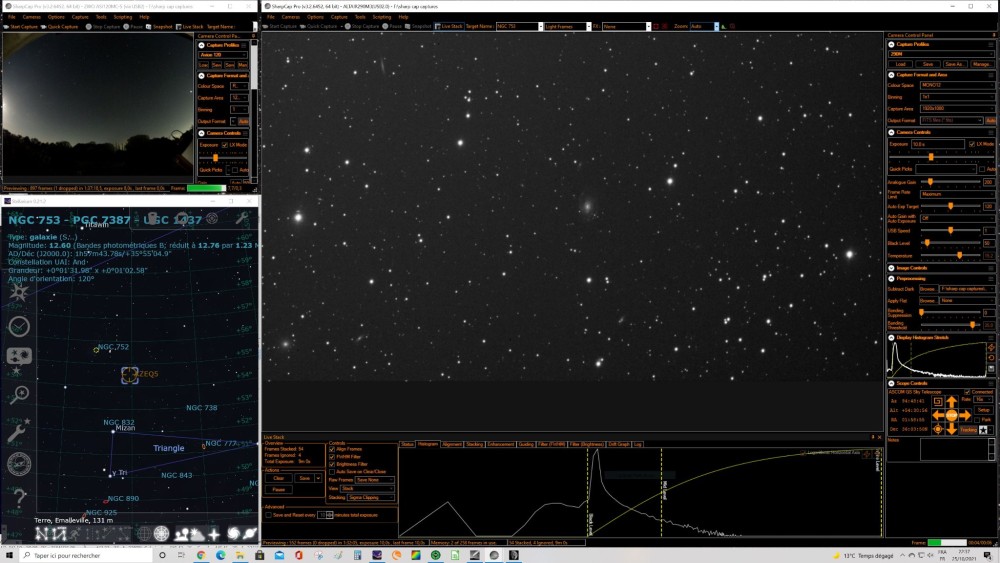Open Stellarium search window magnifier icon
This screenshot has width=1000, height=563.
click(x=18, y=395)
